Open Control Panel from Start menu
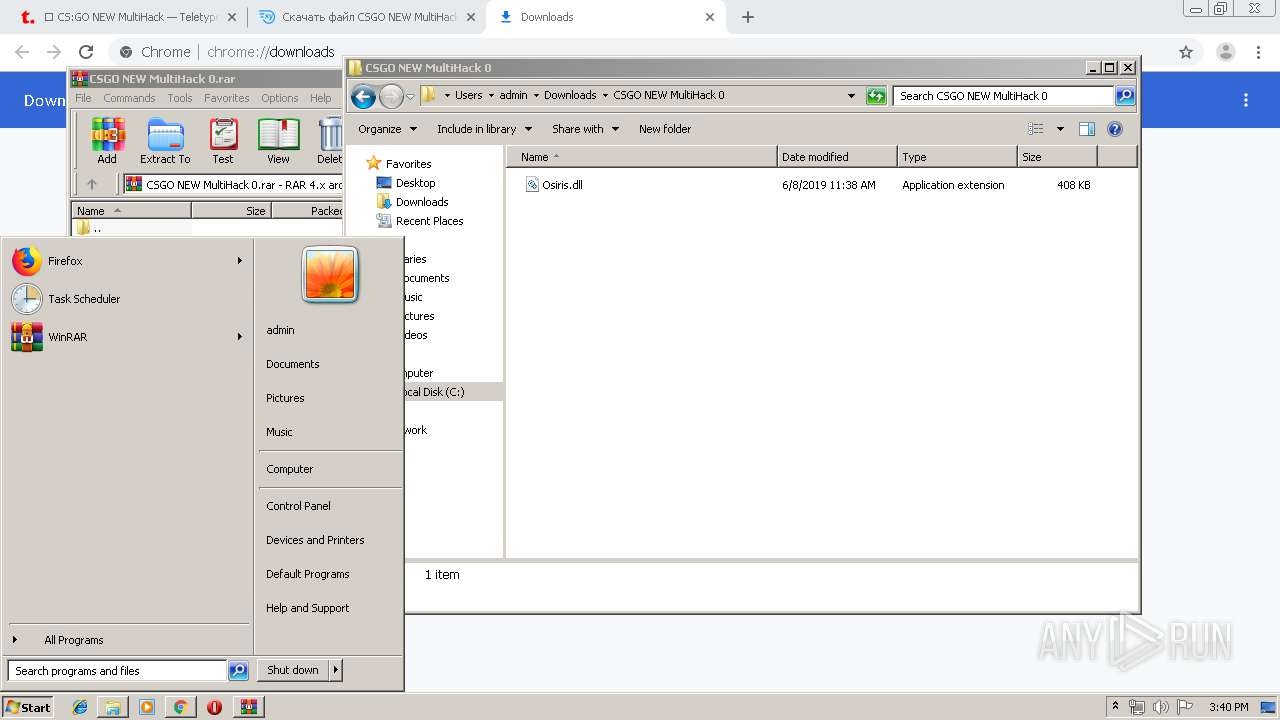 coord(298,506)
